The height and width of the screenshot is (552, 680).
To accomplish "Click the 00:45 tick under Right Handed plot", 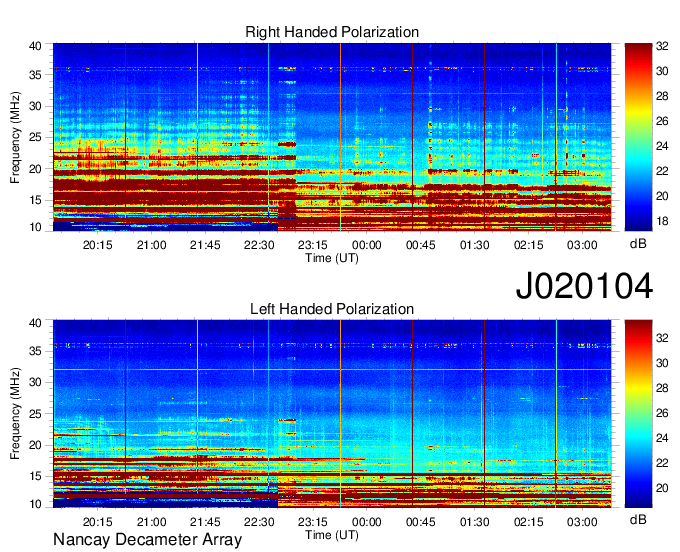I will pyautogui.click(x=421, y=245).
